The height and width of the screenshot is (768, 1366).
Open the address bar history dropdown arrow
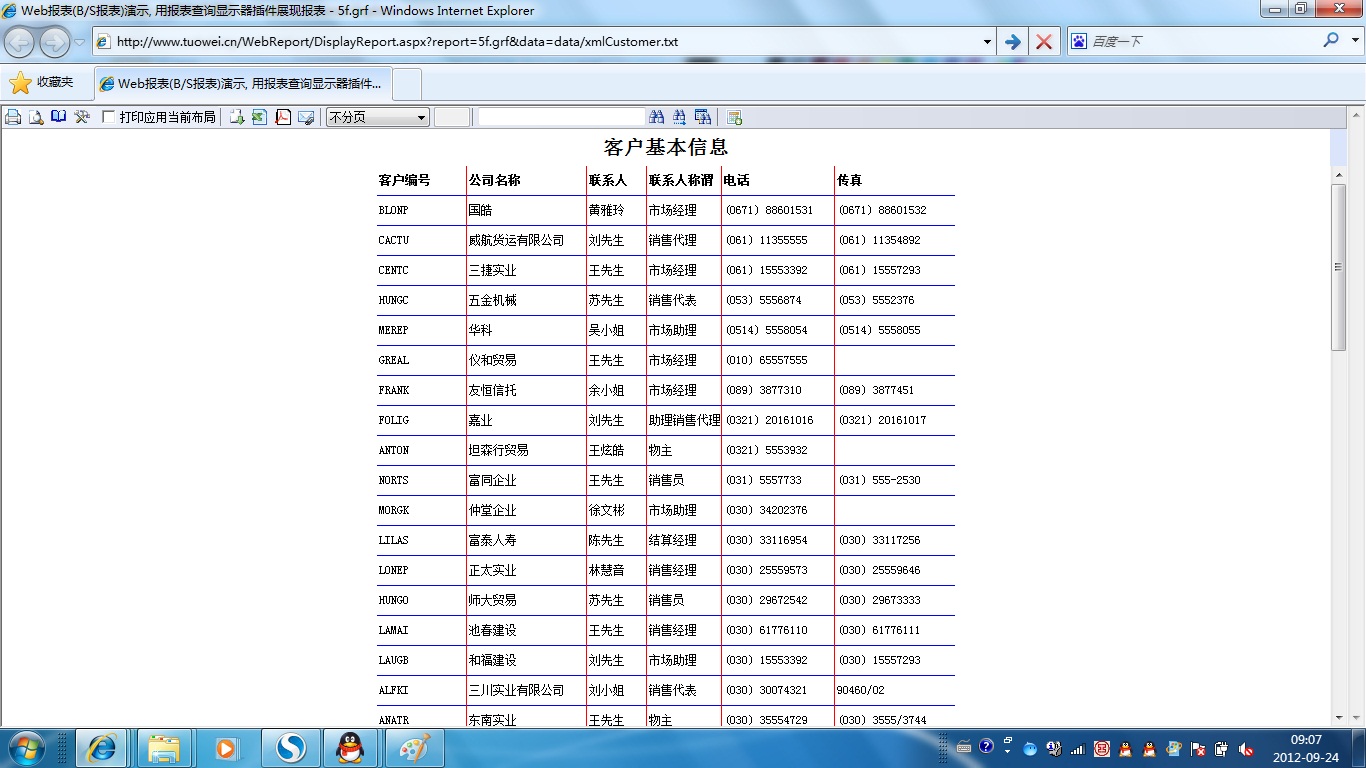click(987, 42)
